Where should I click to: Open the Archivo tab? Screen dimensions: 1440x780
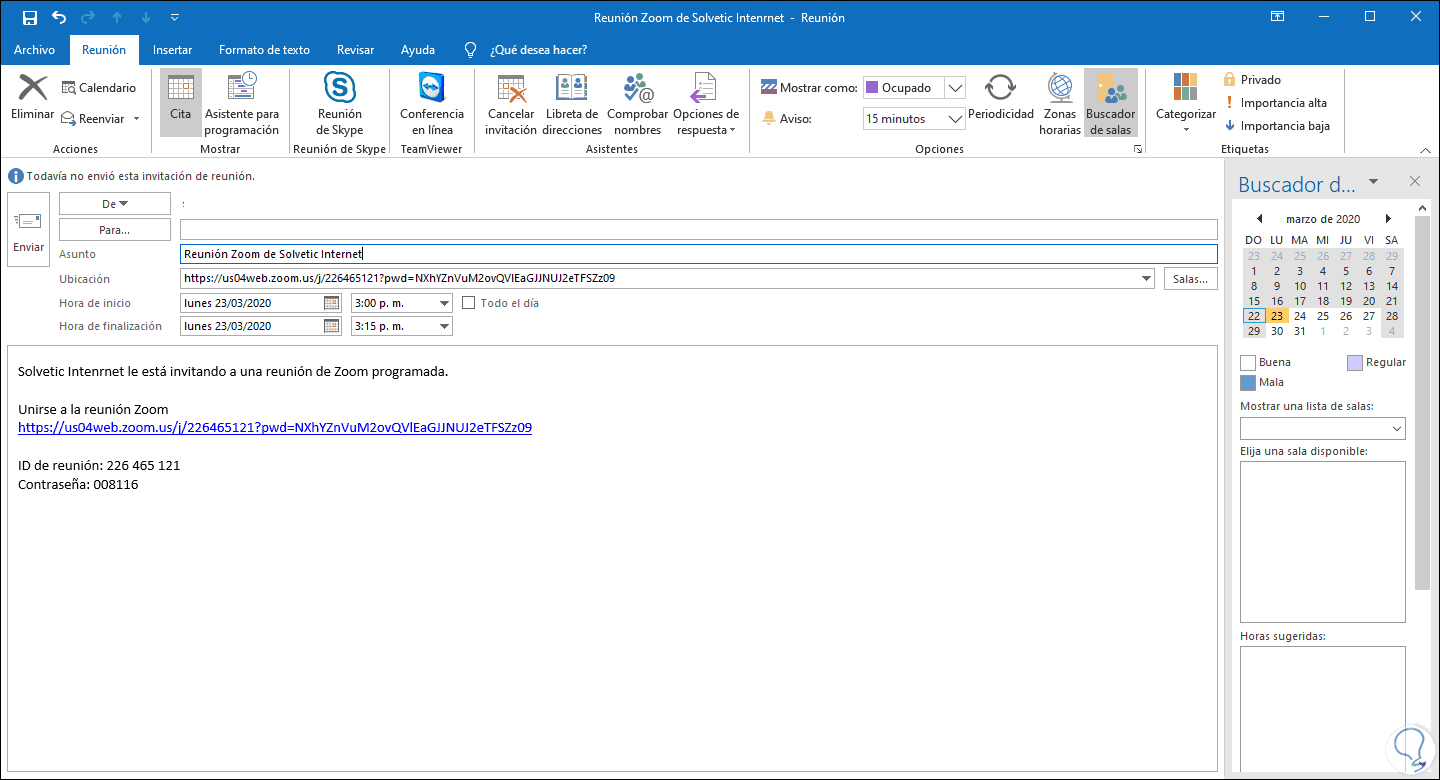[35, 50]
